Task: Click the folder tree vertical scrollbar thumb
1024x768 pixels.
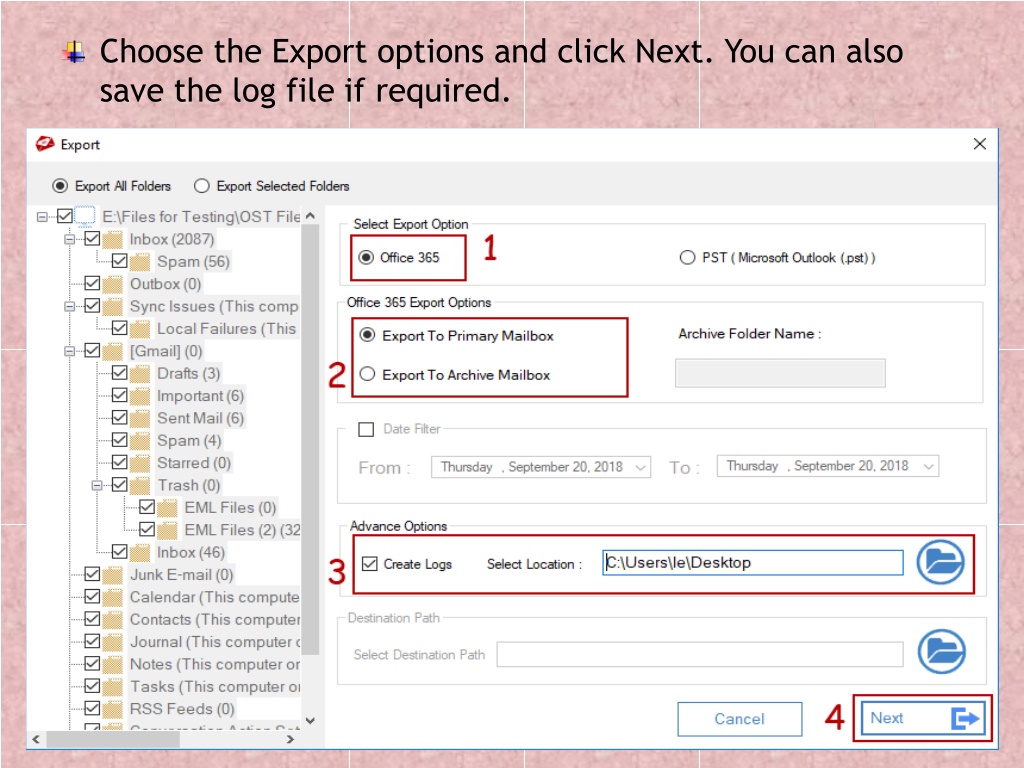Action: pos(310,439)
